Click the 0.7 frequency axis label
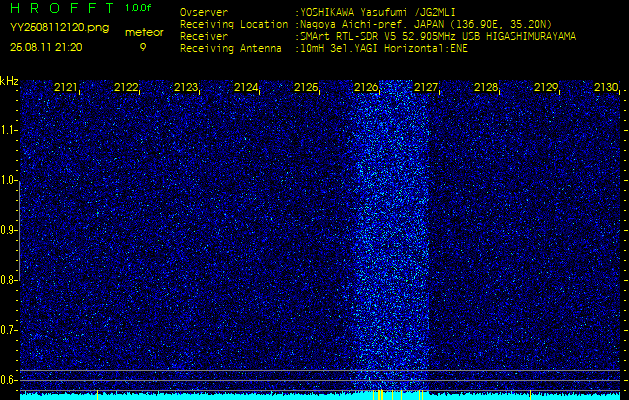Screen dimensions: 629x400 (x=8, y=330)
